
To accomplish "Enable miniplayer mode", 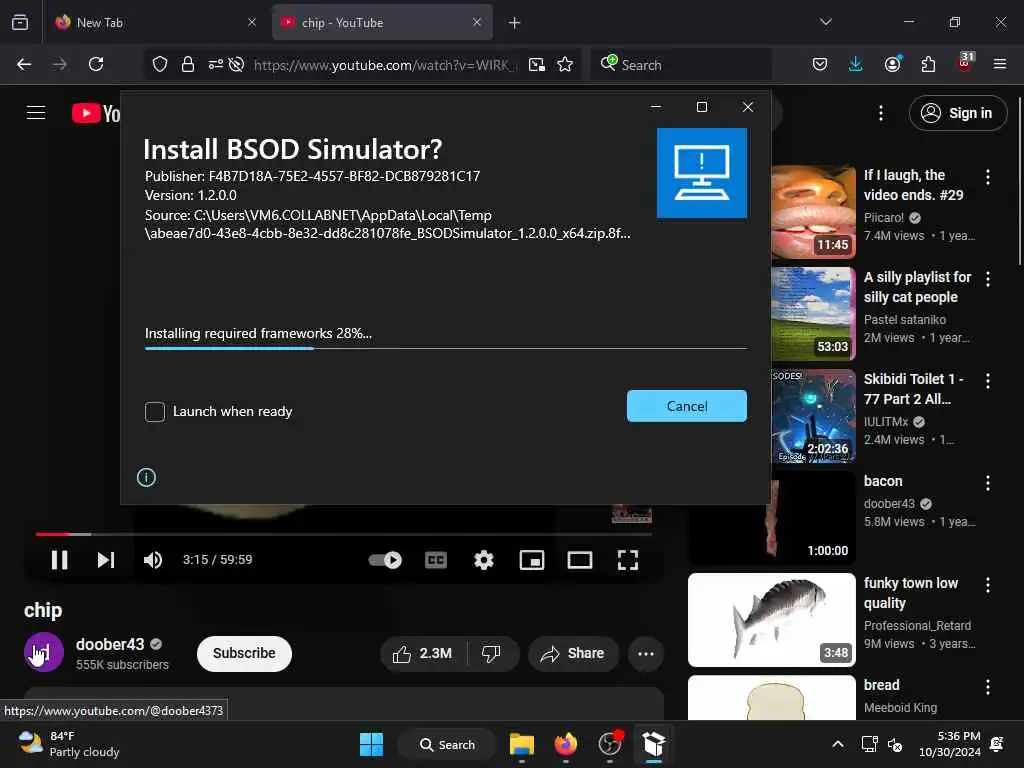I will [x=532, y=560].
